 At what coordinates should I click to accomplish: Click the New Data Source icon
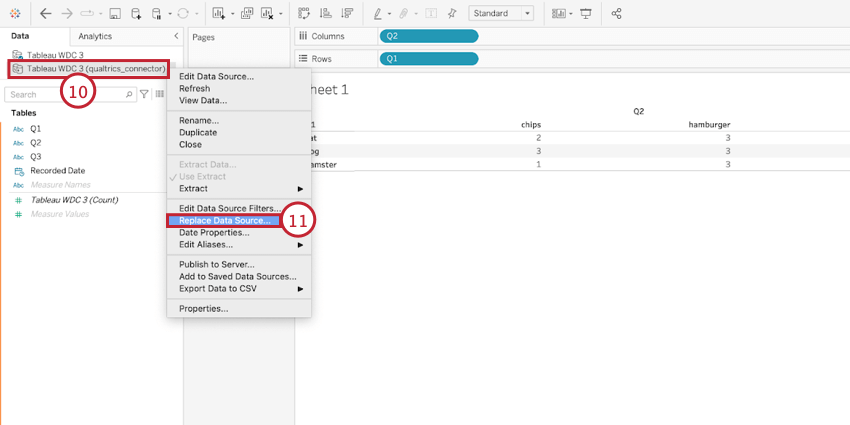(x=136, y=14)
